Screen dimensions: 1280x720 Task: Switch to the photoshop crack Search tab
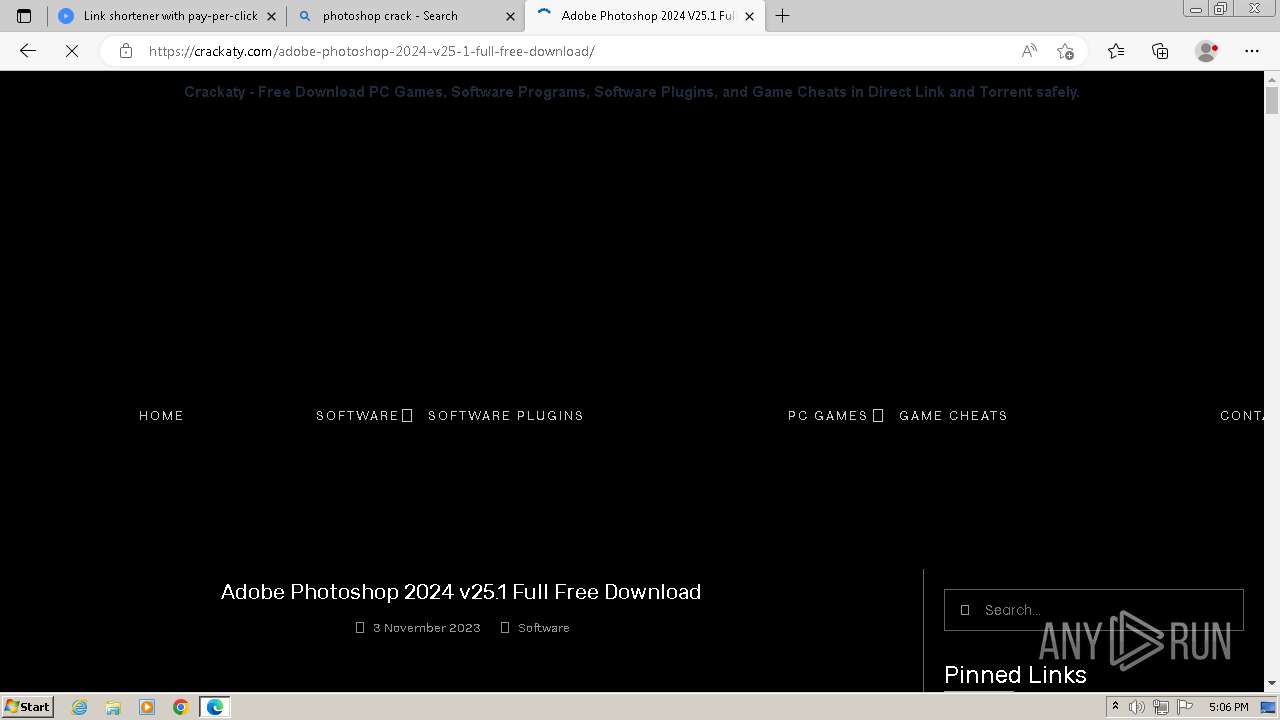(405, 16)
